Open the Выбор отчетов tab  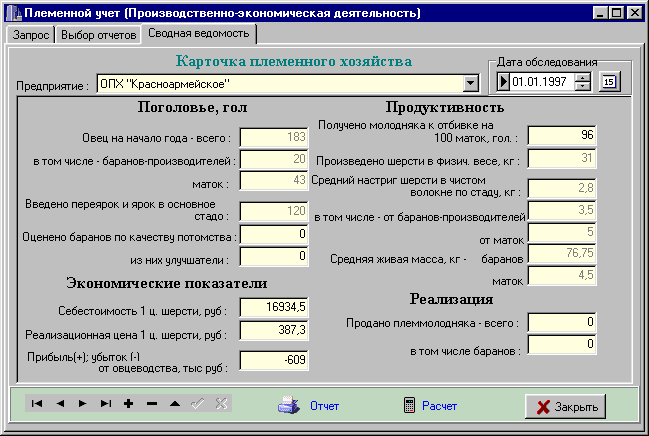point(97,34)
